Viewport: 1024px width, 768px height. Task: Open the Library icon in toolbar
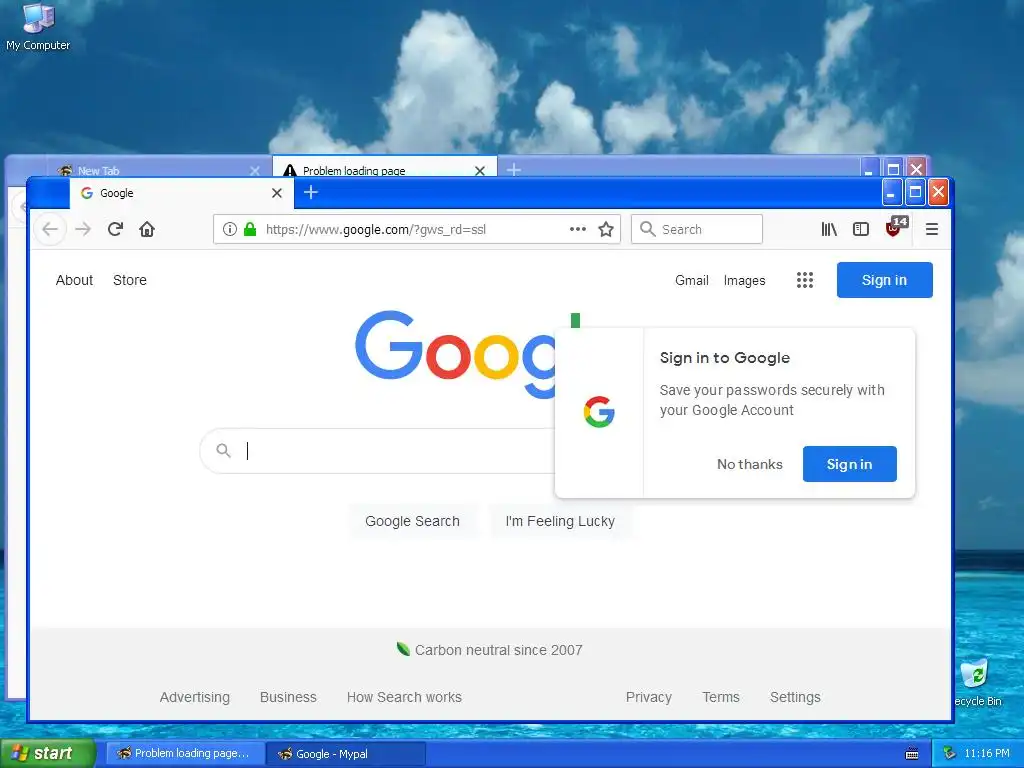(829, 229)
